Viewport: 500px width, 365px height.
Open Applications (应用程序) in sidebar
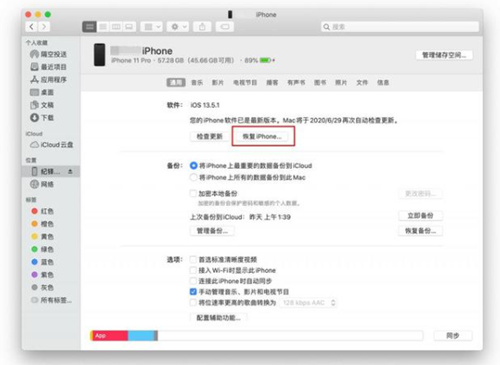49,79
